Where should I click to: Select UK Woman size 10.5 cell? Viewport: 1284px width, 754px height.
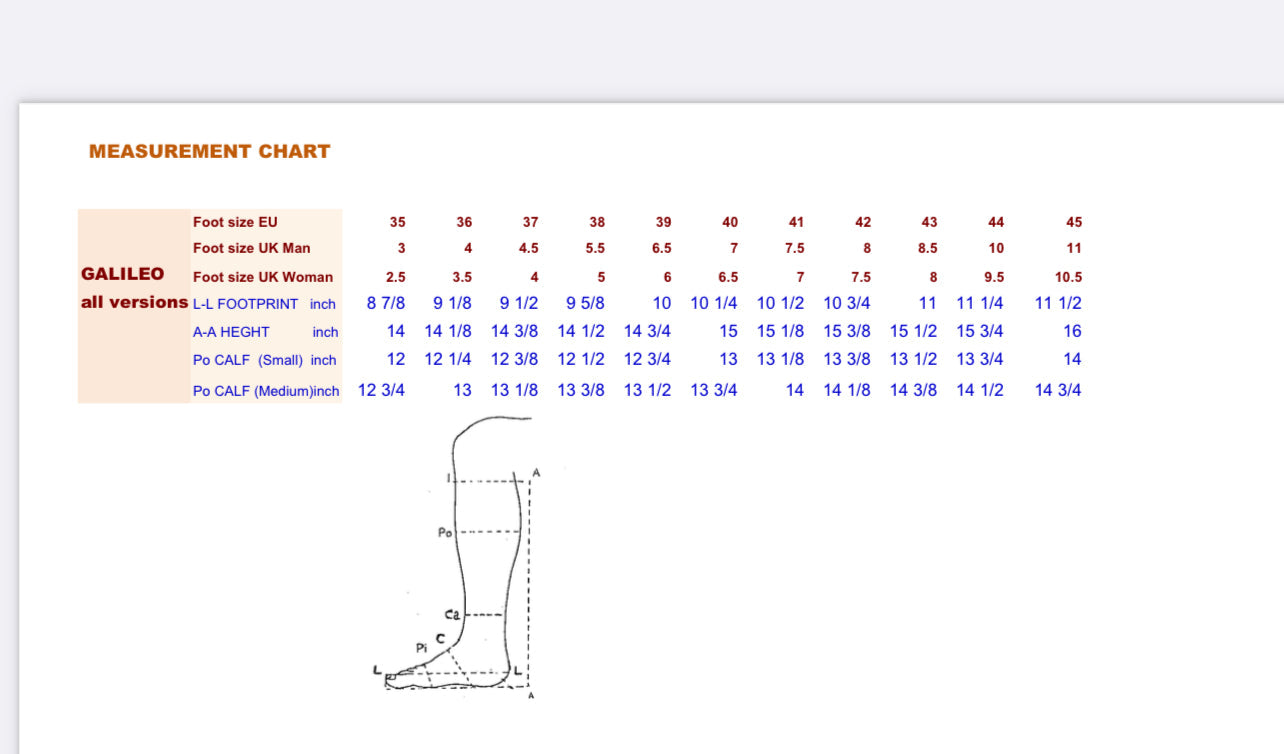(1068, 277)
